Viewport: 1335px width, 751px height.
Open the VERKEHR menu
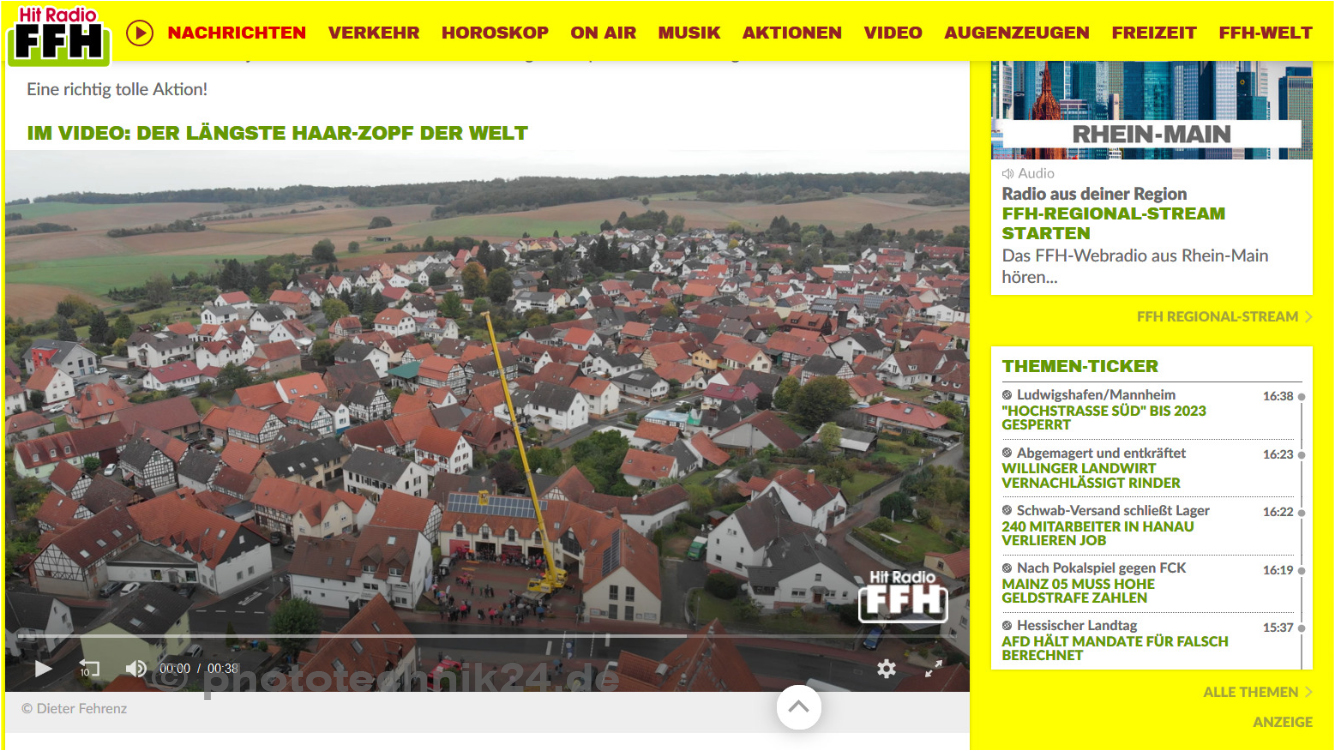pos(374,33)
